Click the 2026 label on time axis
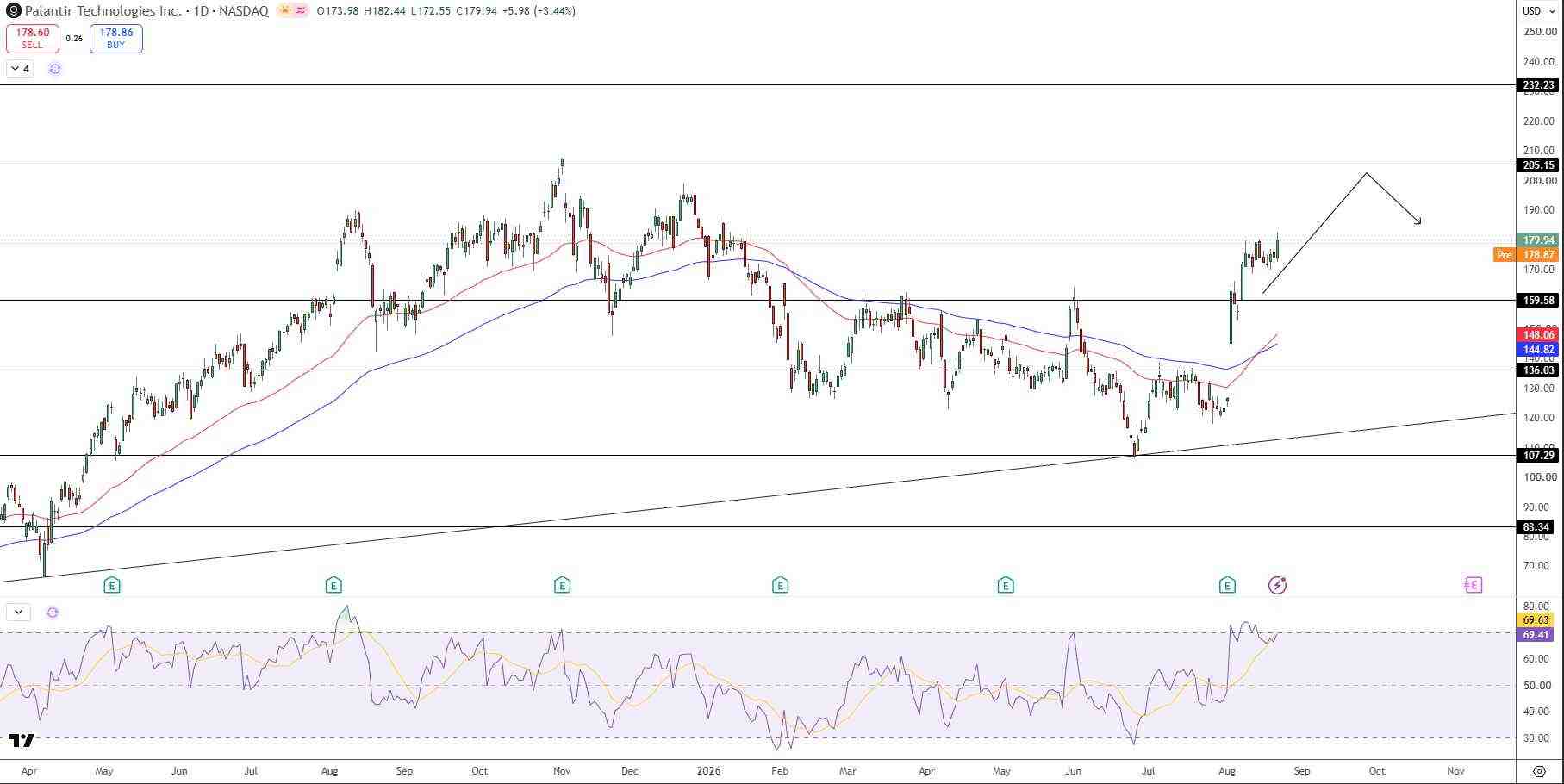The width and height of the screenshot is (1564, 784). pyautogui.click(x=708, y=771)
